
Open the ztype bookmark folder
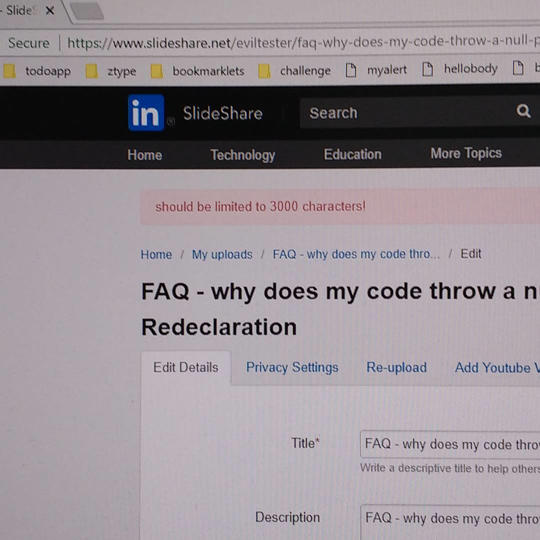pos(111,71)
